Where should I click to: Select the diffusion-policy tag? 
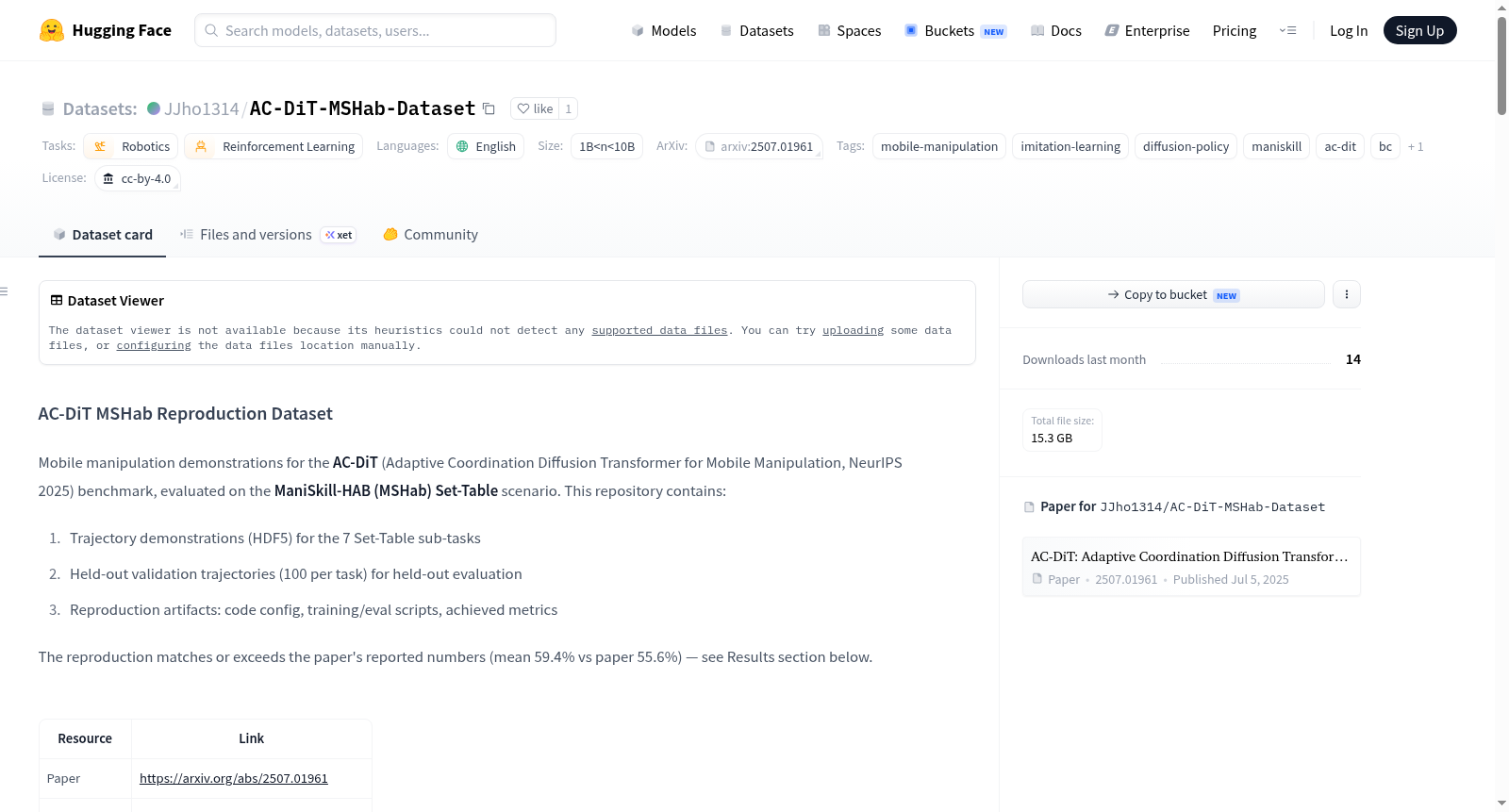(1186, 146)
